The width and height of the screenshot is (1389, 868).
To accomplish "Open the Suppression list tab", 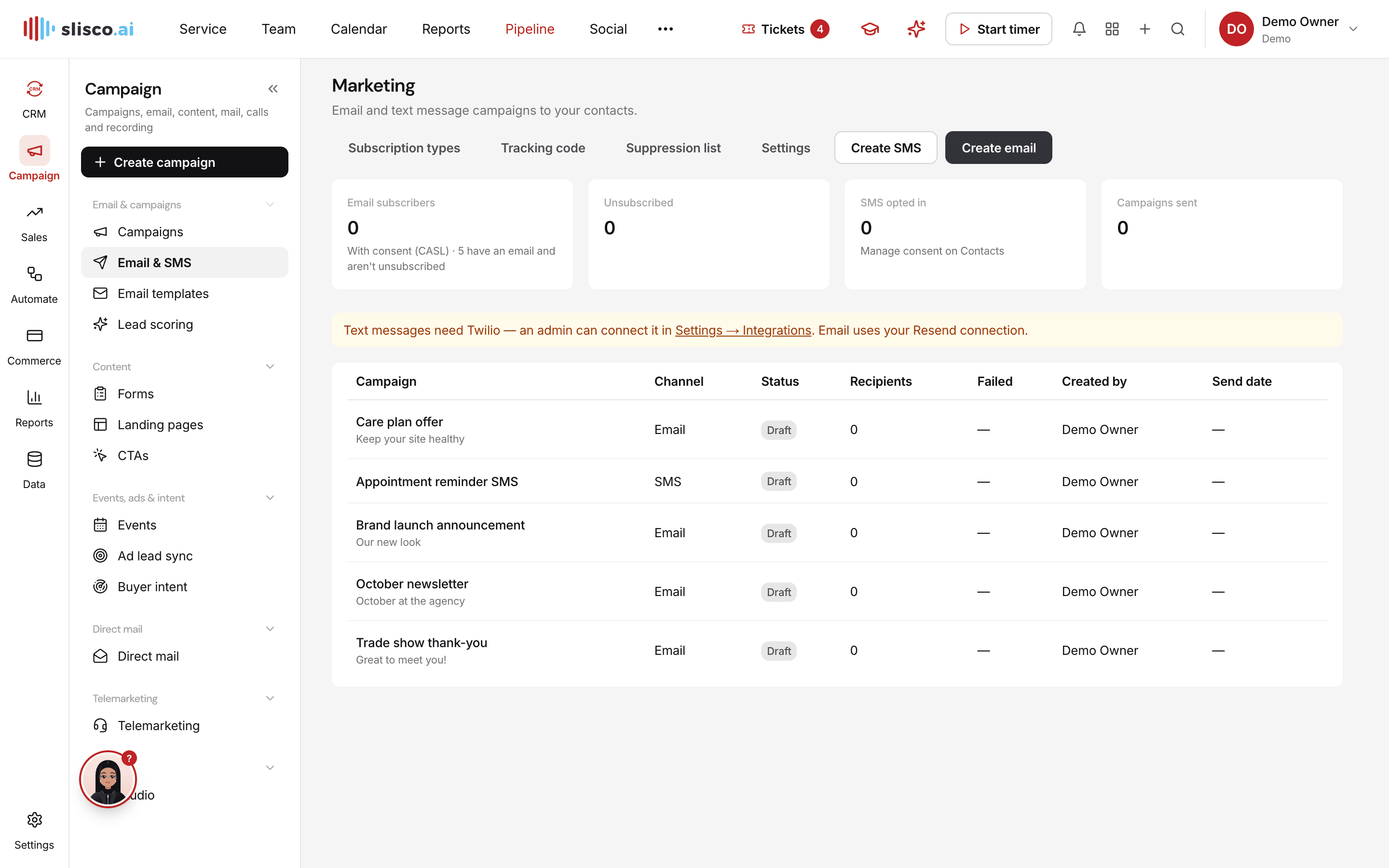I will (x=673, y=148).
